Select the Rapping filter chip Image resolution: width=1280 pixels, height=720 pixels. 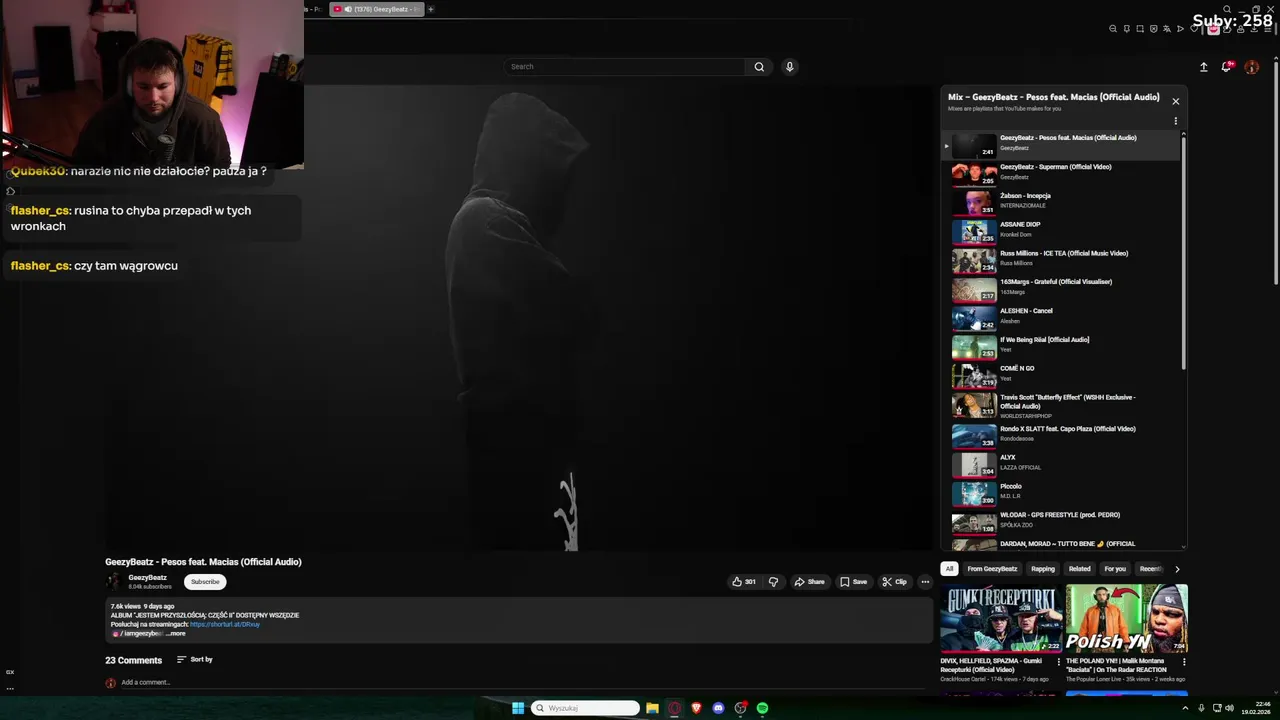1043,569
